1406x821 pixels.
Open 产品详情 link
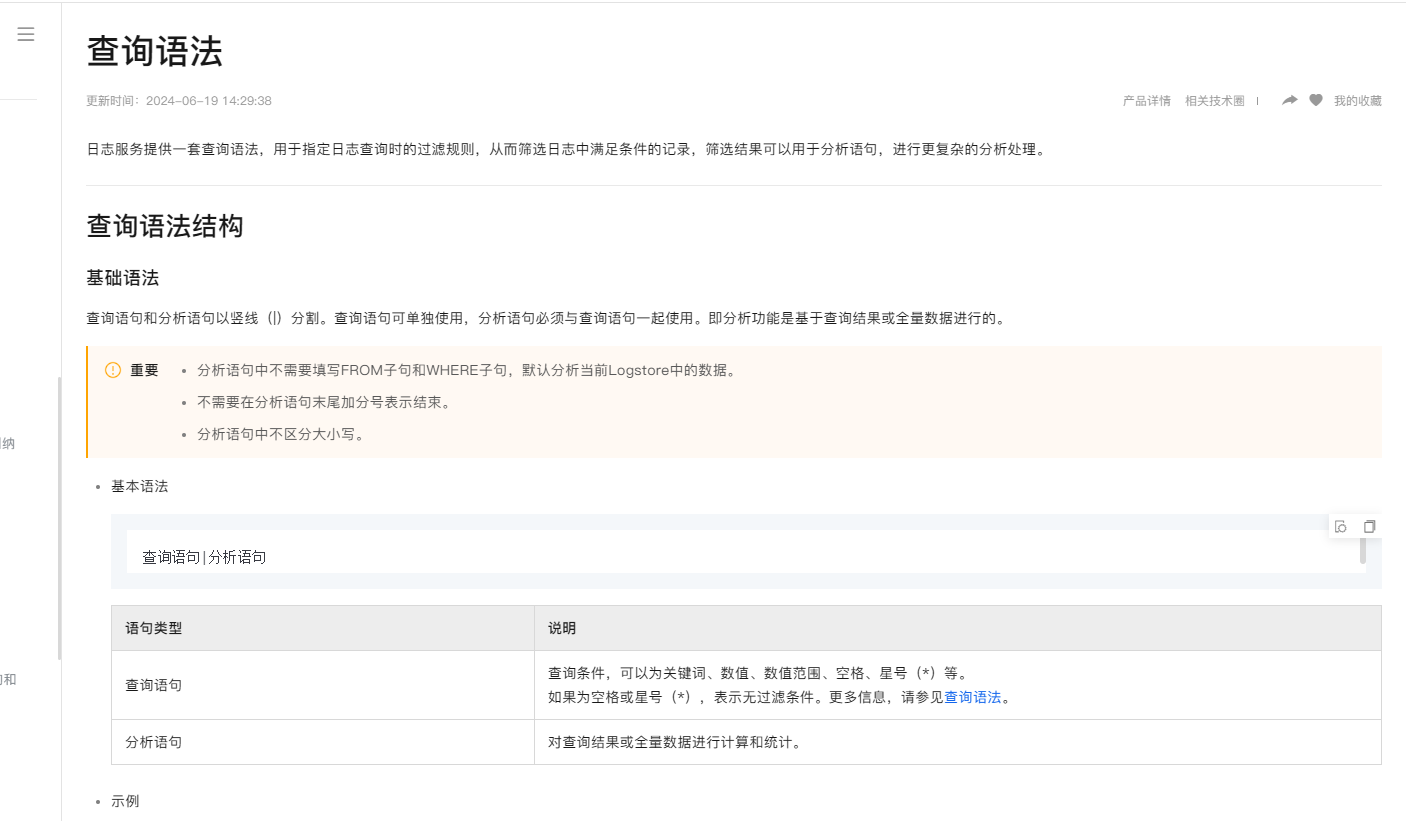pyautogui.click(x=1147, y=101)
